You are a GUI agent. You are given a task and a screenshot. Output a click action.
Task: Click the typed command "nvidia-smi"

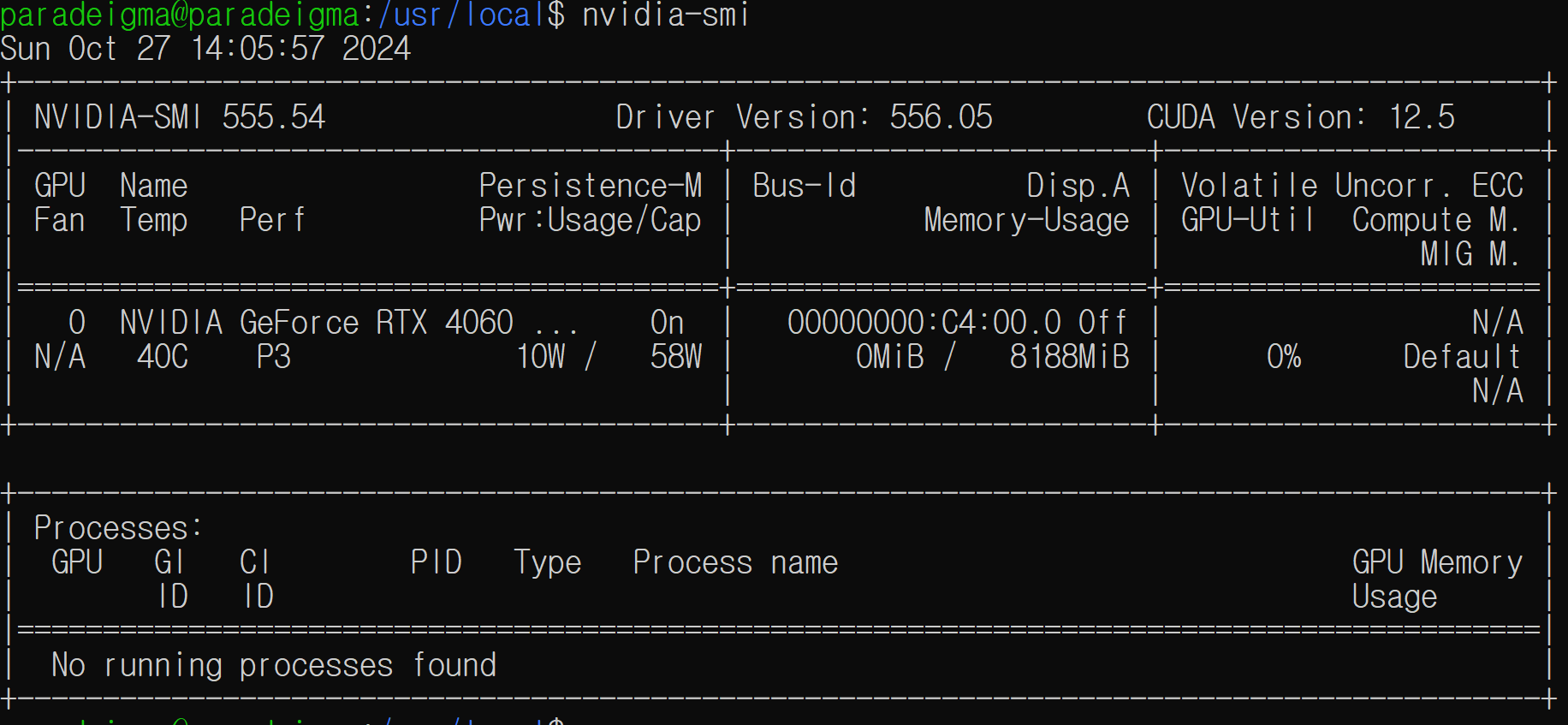pos(666,15)
